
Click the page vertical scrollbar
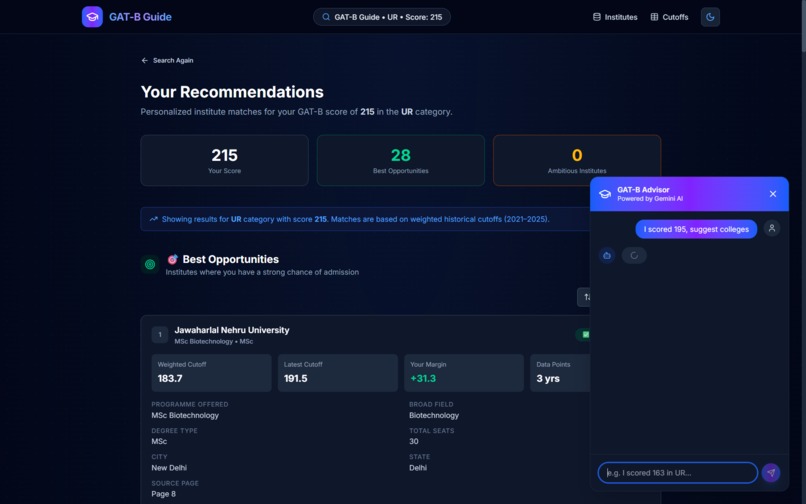[x=802, y=26]
